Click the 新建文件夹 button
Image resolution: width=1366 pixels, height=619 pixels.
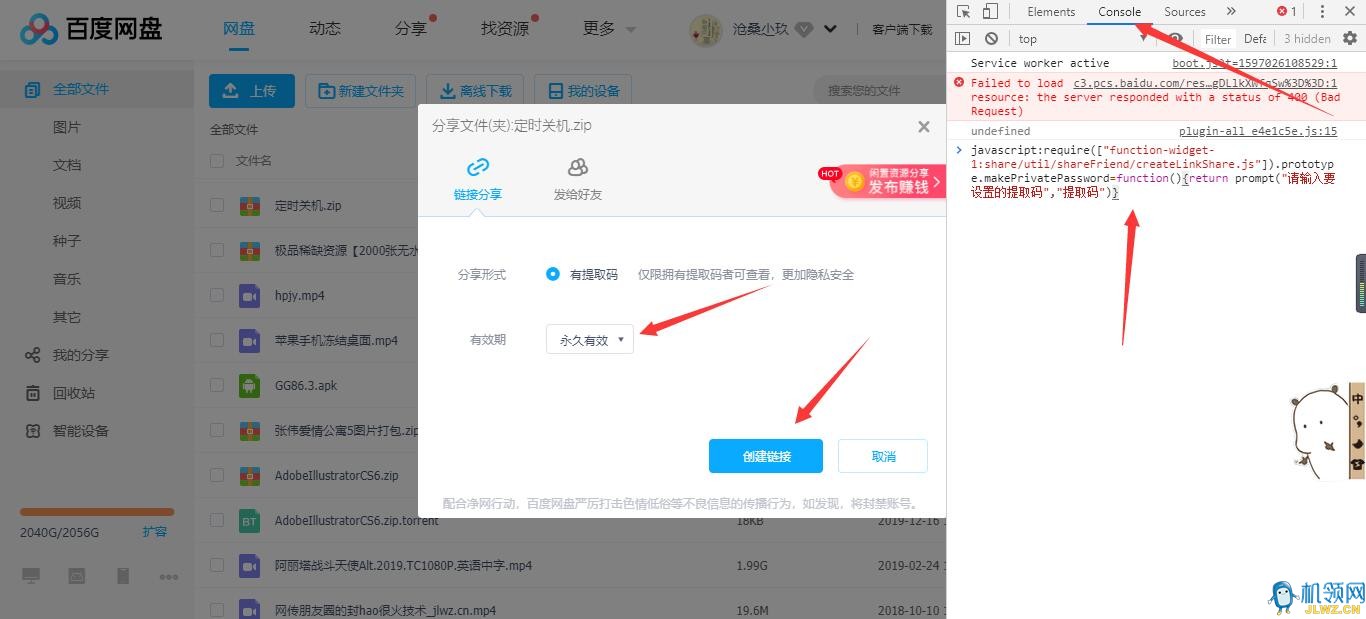361,90
